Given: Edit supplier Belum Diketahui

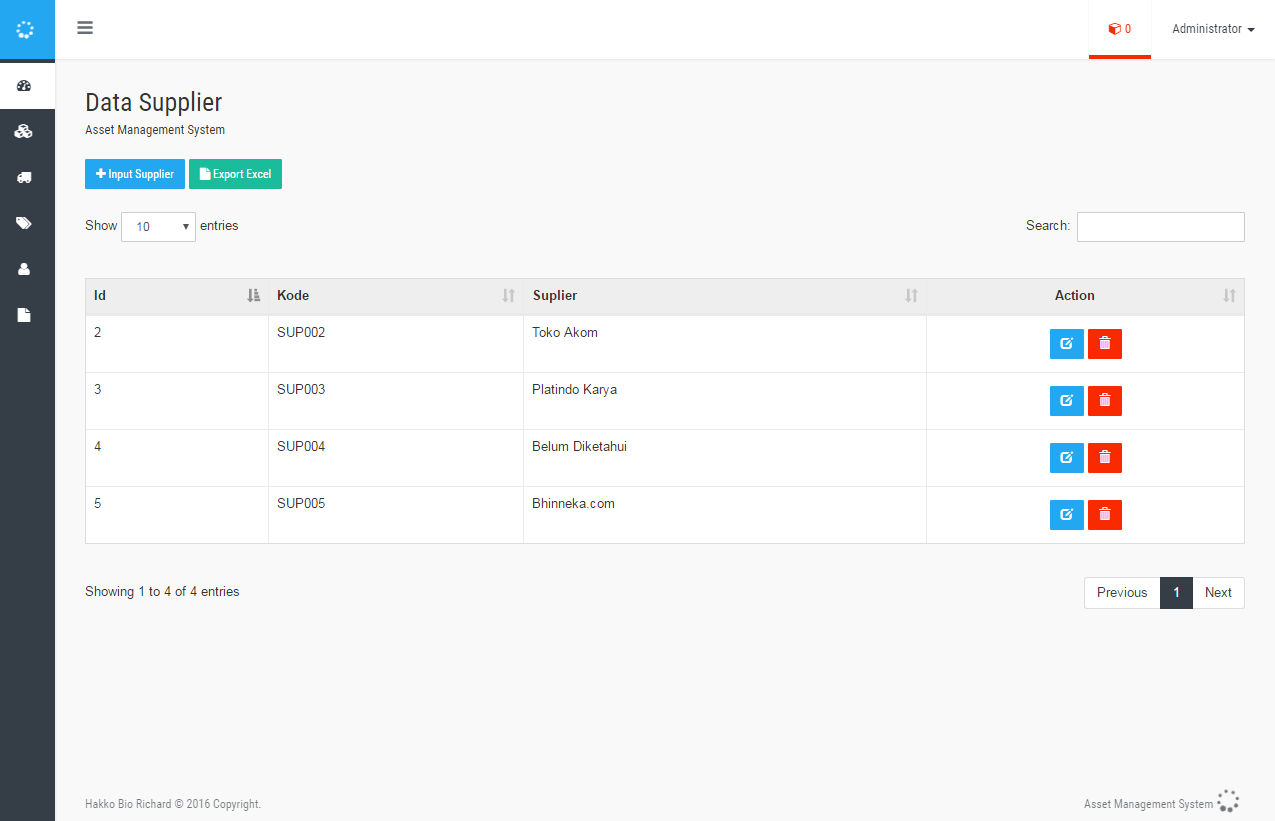Looking at the screenshot, I should (x=1066, y=458).
